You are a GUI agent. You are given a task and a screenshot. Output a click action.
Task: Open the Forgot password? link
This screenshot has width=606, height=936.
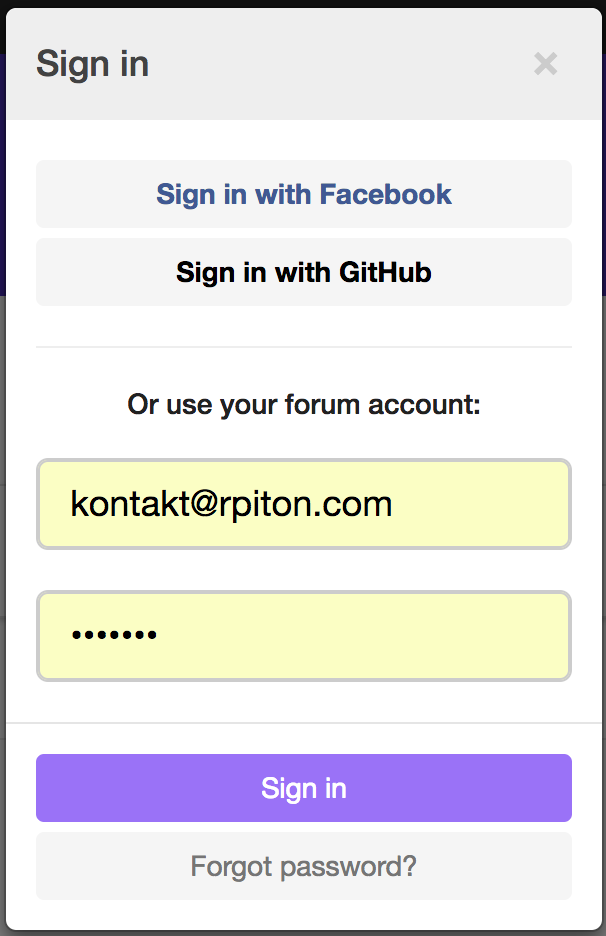(304, 866)
